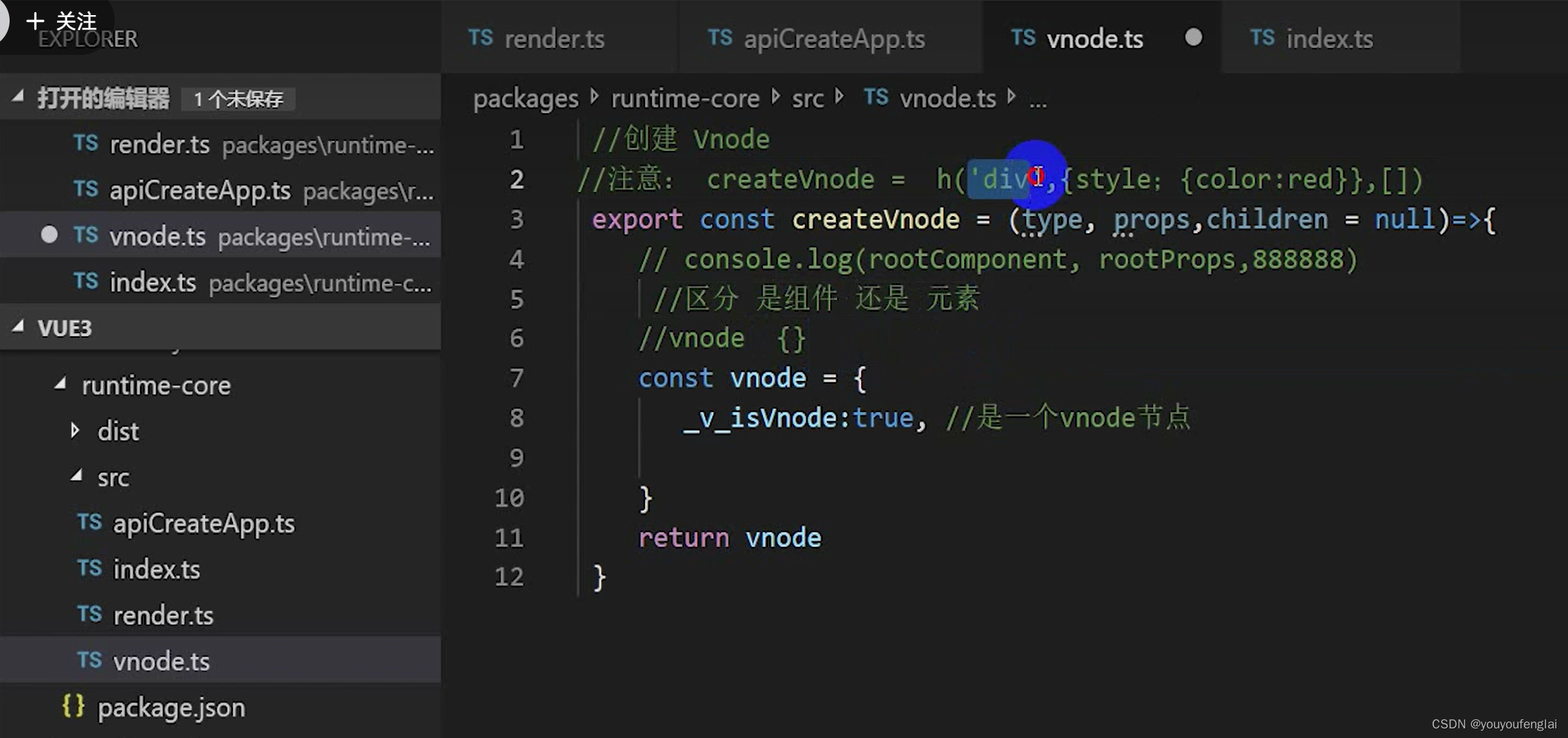Click TS icon on render.ts tab

pyautogui.click(x=481, y=38)
